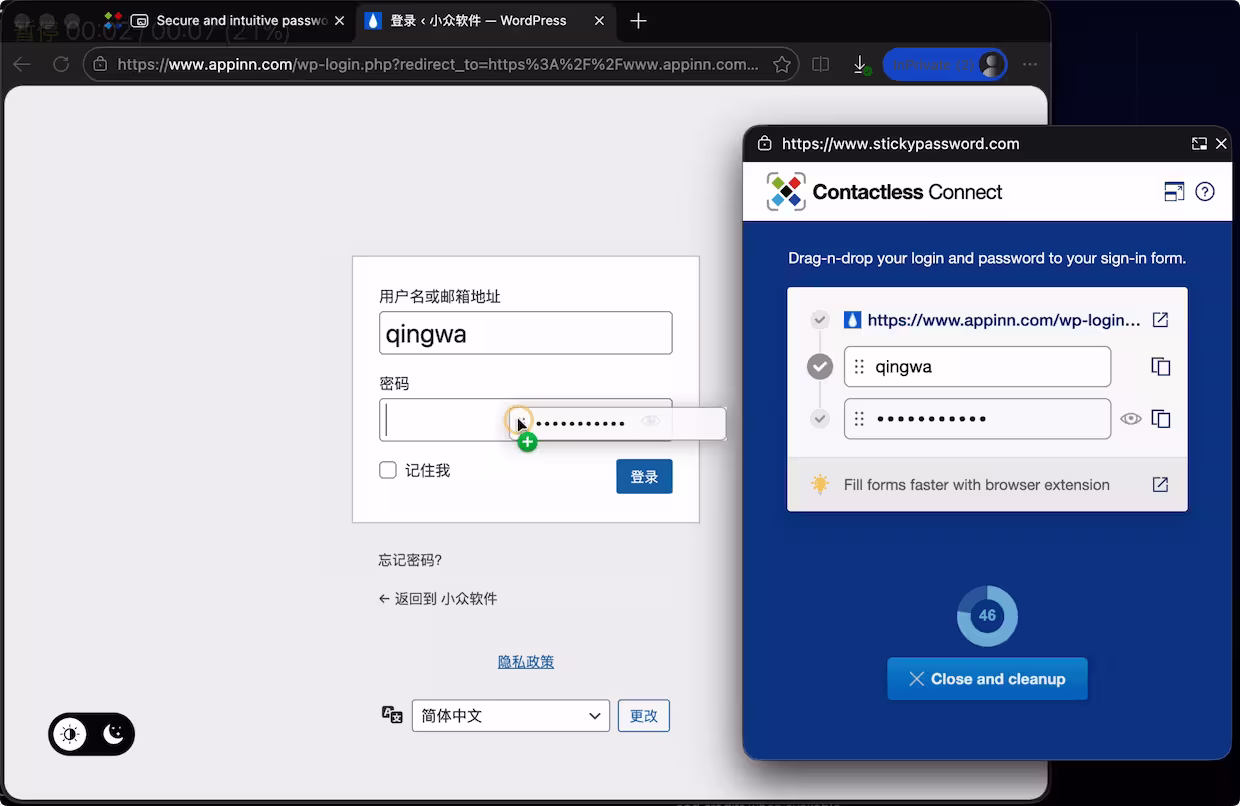Open Contactless Connect help via the question mark icon

tap(1205, 191)
